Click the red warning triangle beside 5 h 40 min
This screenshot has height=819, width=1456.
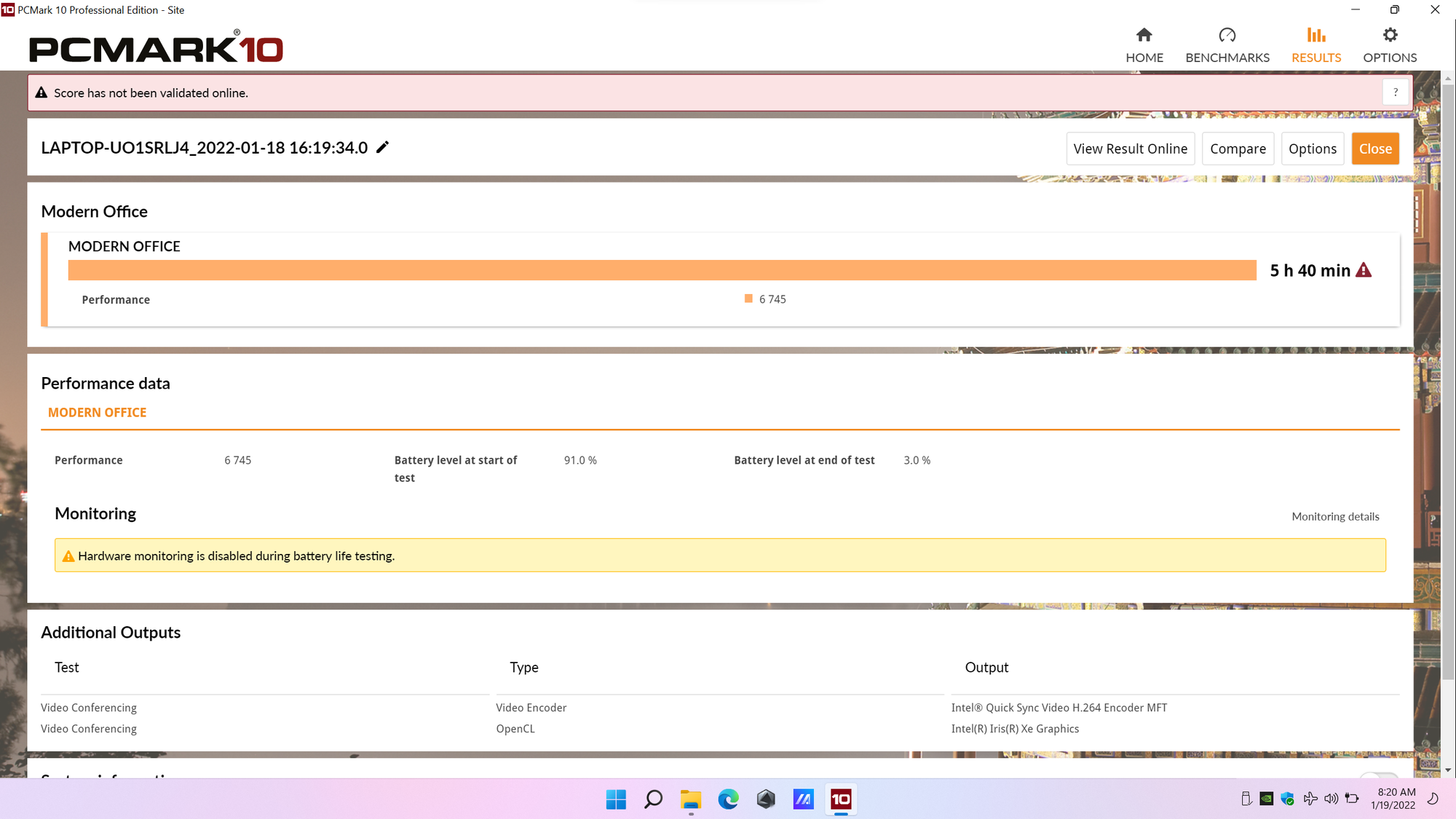coord(1364,270)
